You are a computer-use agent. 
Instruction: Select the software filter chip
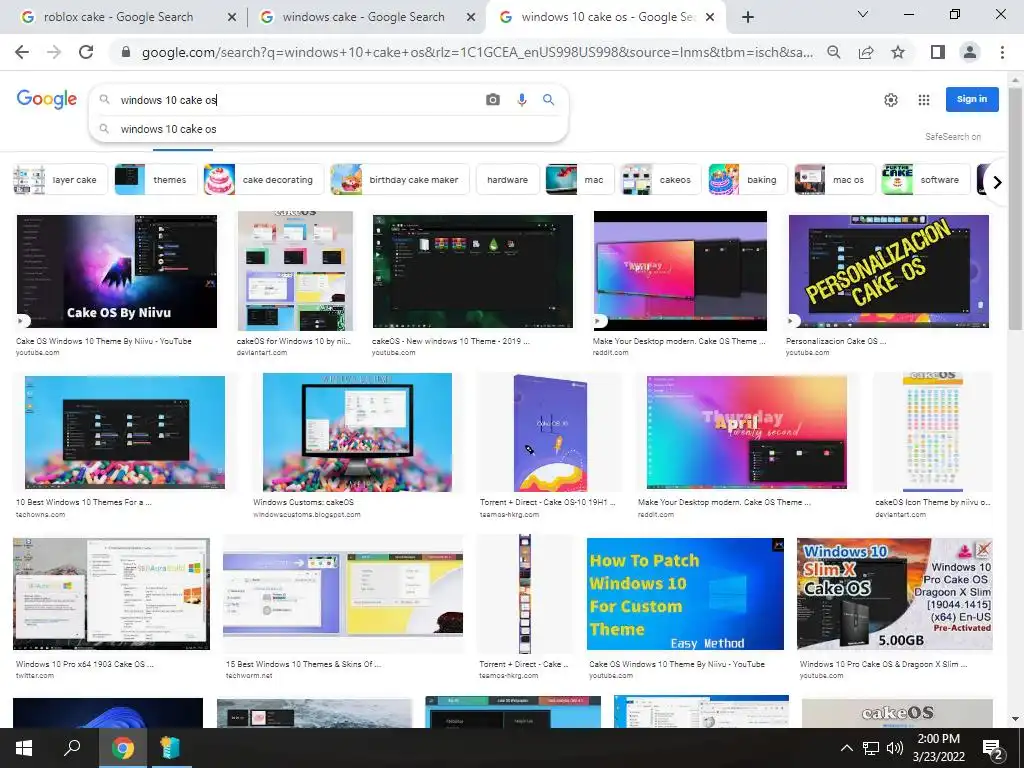pos(925,180)
